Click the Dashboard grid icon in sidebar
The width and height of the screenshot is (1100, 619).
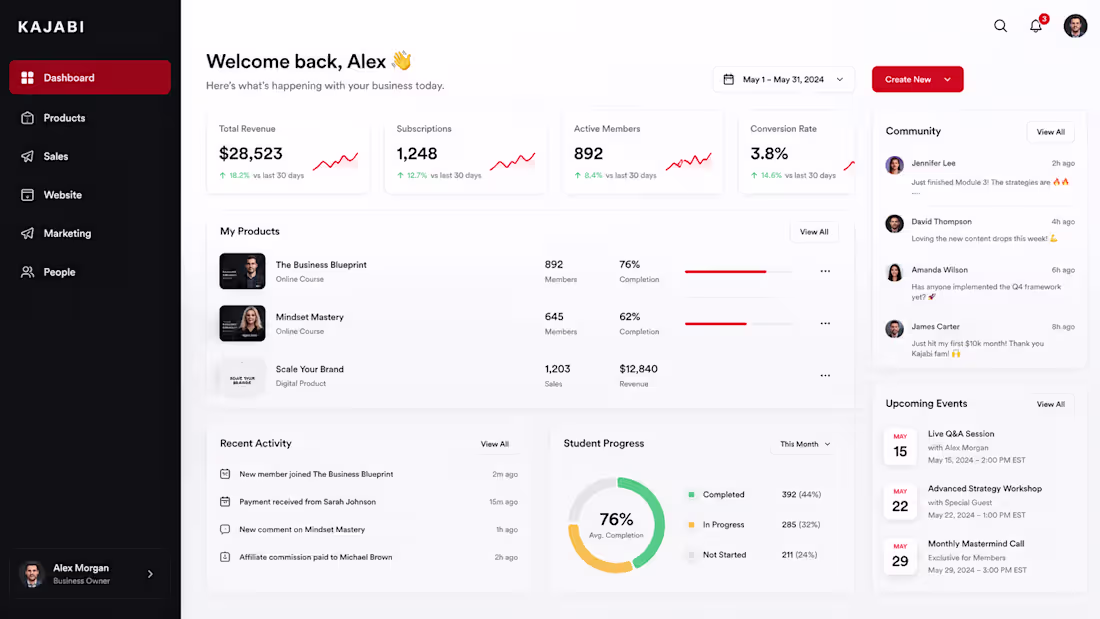[27, 78]
